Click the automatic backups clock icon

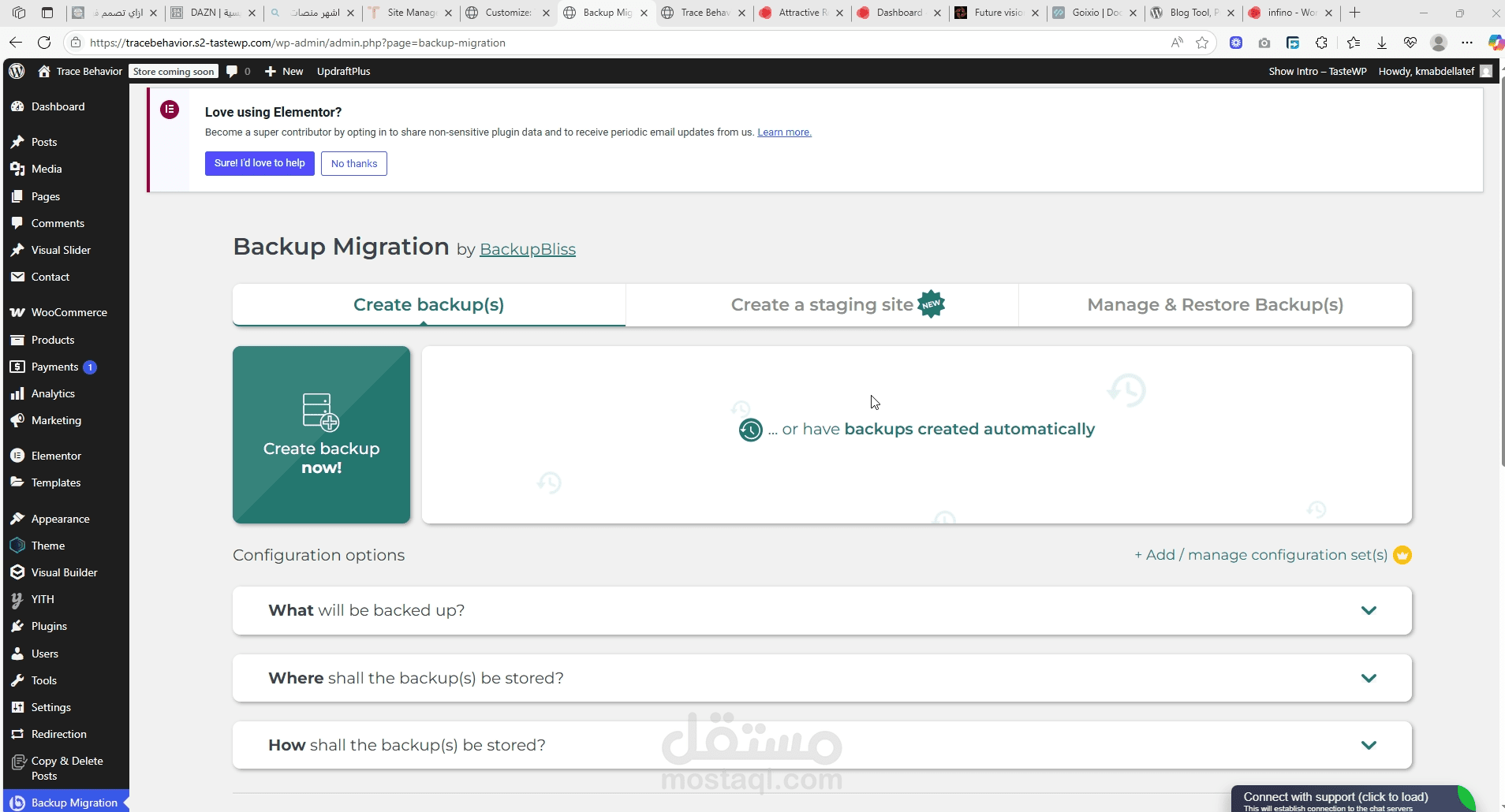pyautogui.click(x=750, y=430)
